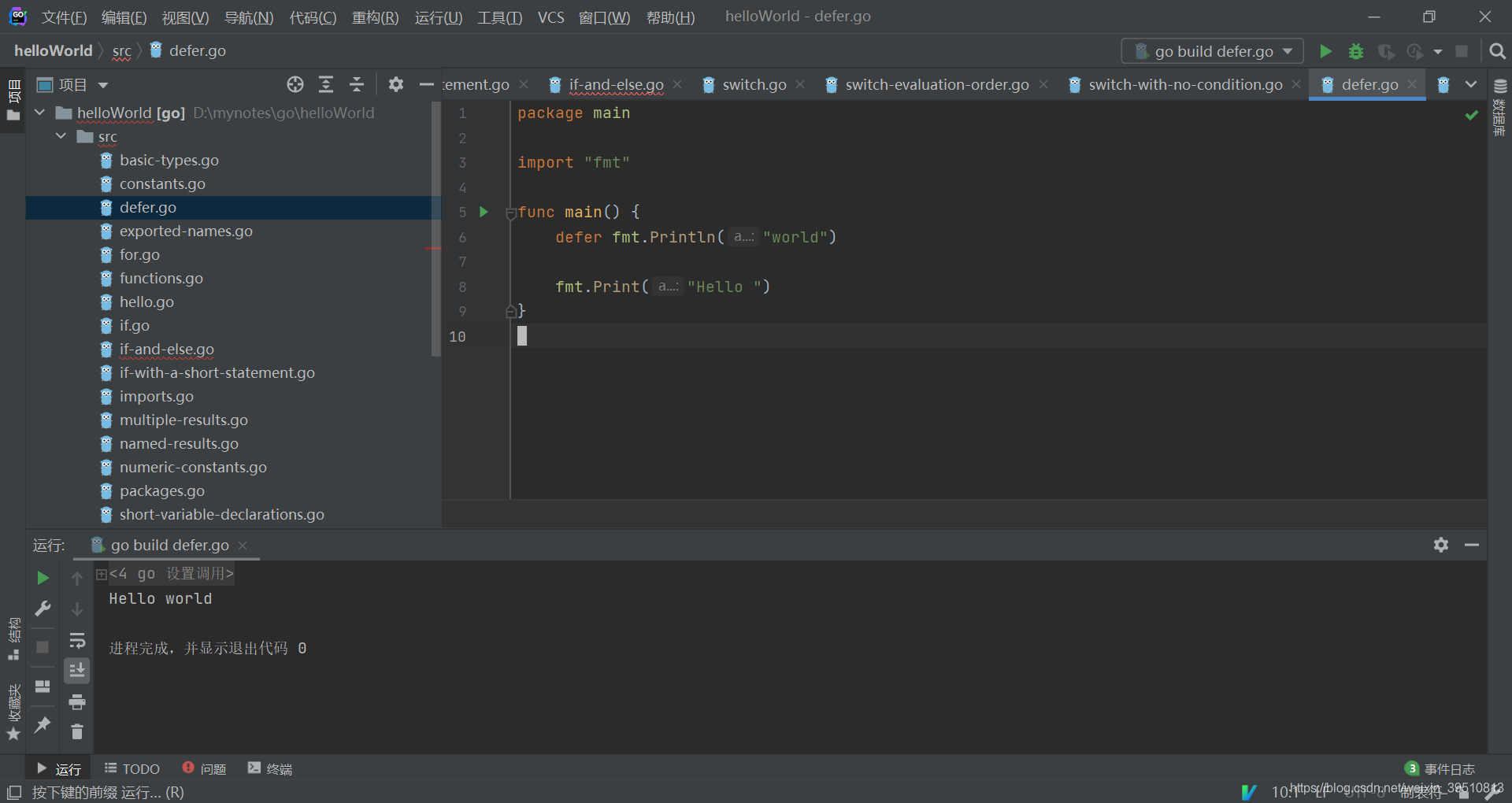Open the 帮助(H) menu
This screenshot has width=1512, height=803.
point(670,17)
